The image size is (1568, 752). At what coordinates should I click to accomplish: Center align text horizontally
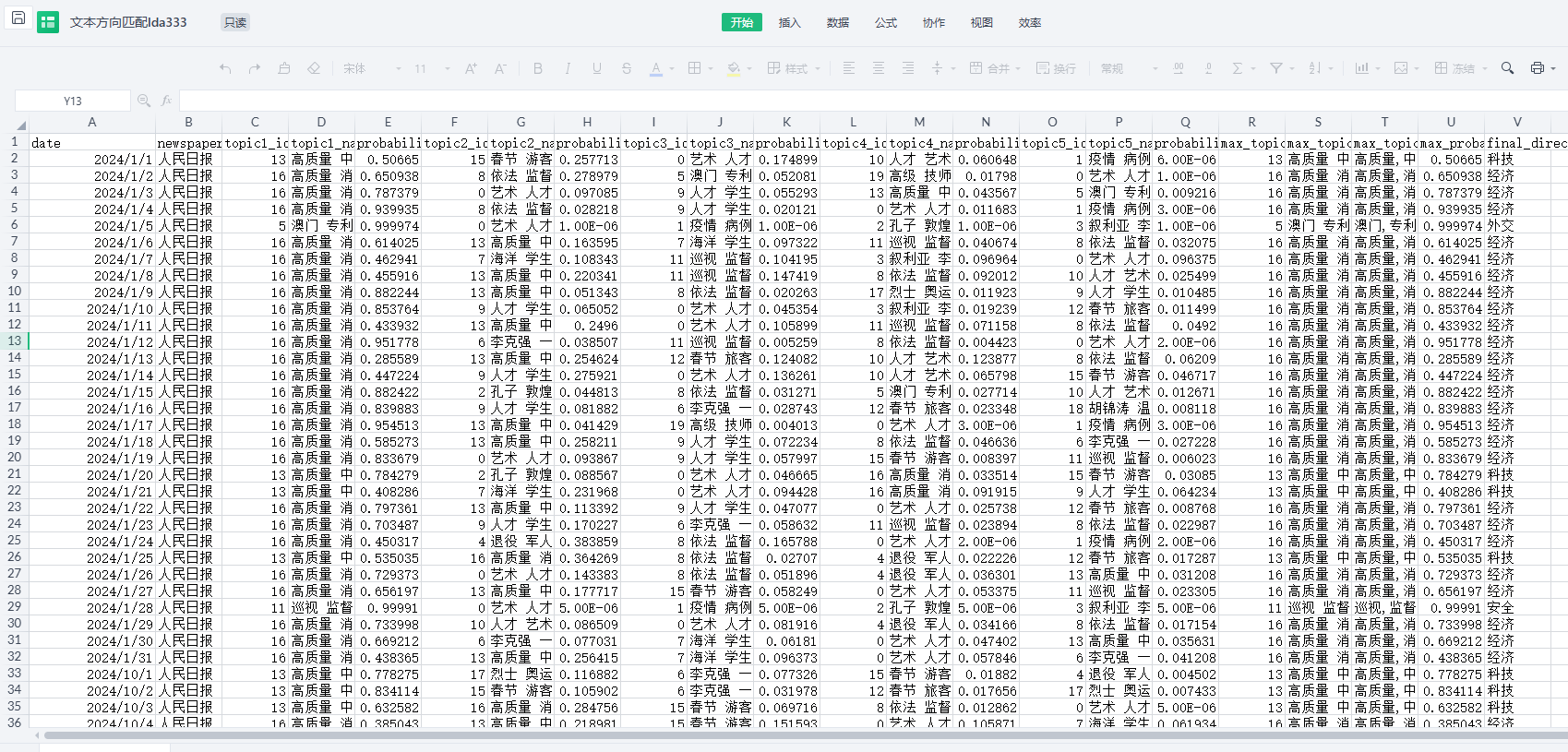(879, 68)
